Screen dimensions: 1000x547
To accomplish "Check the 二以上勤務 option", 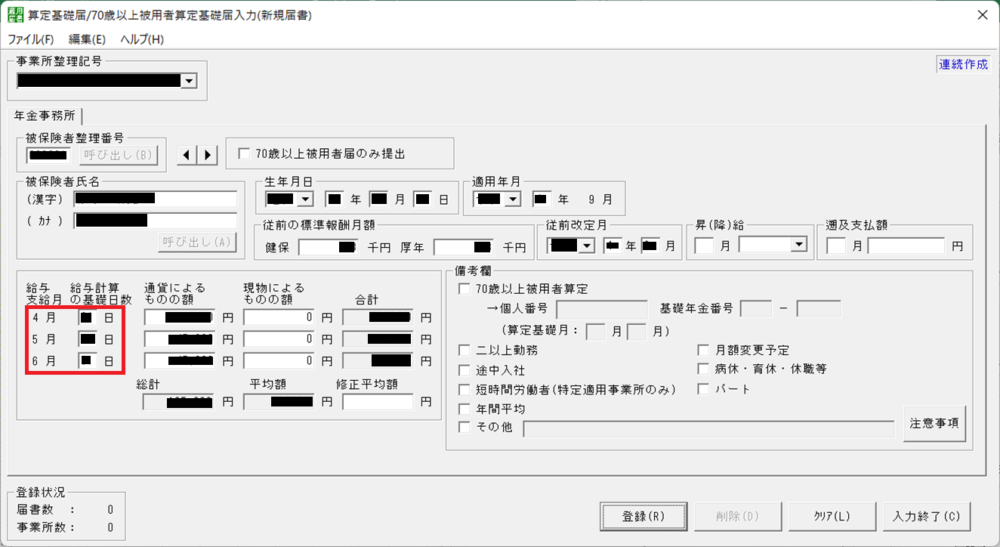I will 464,350.
